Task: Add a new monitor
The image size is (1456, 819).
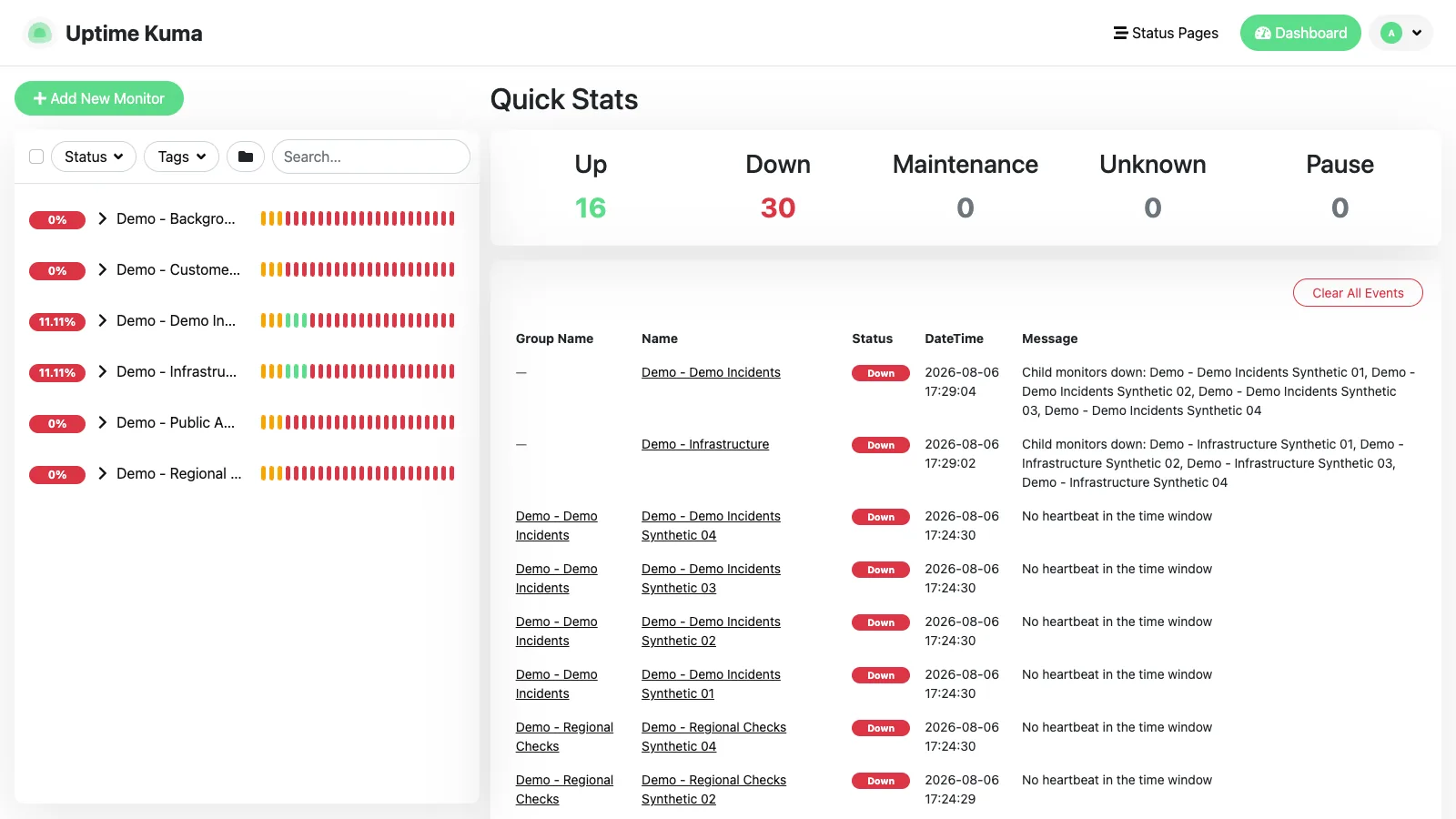Action: tap(99, 98)
